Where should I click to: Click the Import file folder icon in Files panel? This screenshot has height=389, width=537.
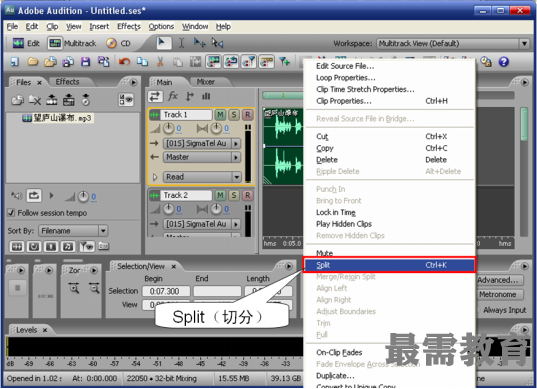[17, 100]
